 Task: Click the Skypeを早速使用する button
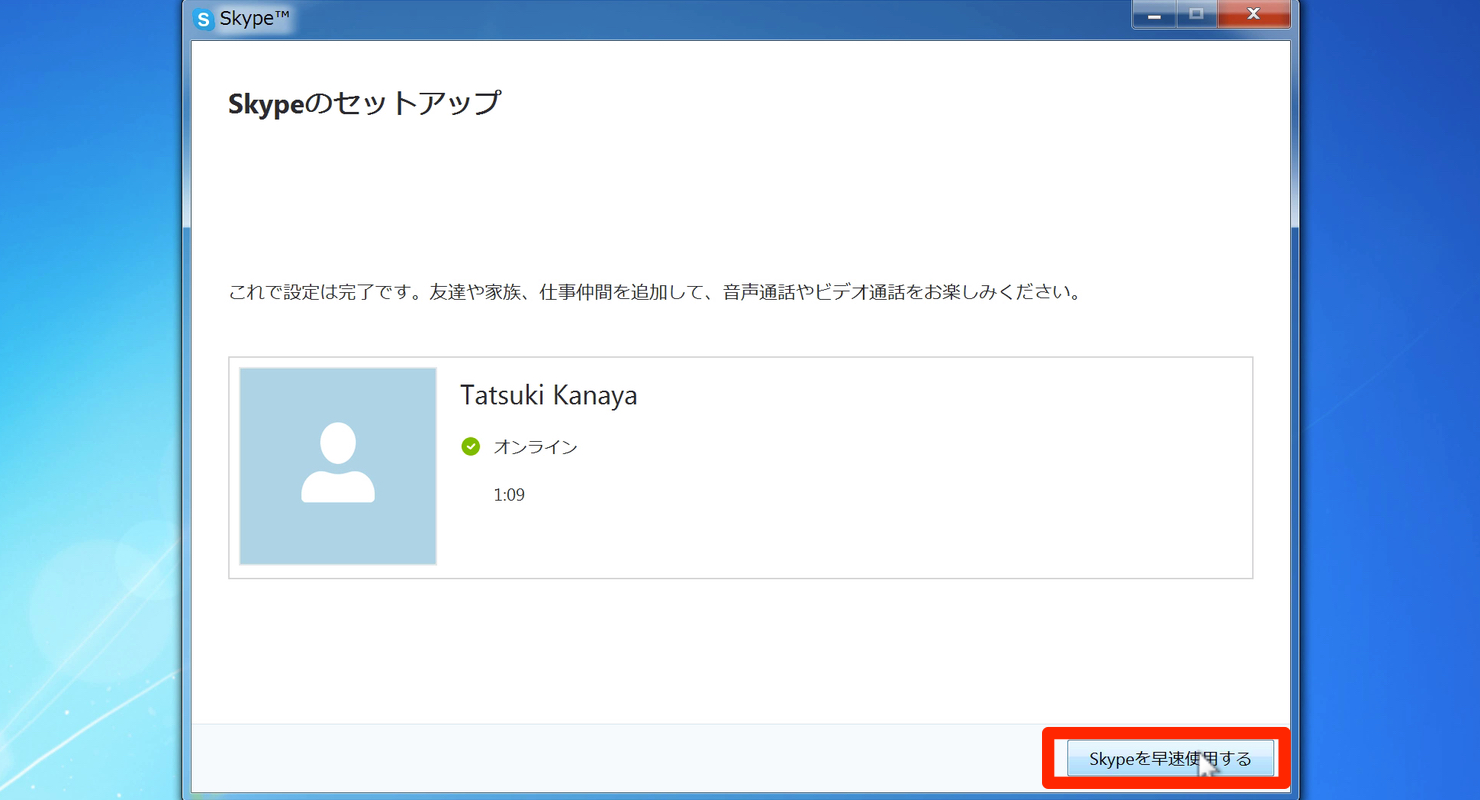(1170, 759)
